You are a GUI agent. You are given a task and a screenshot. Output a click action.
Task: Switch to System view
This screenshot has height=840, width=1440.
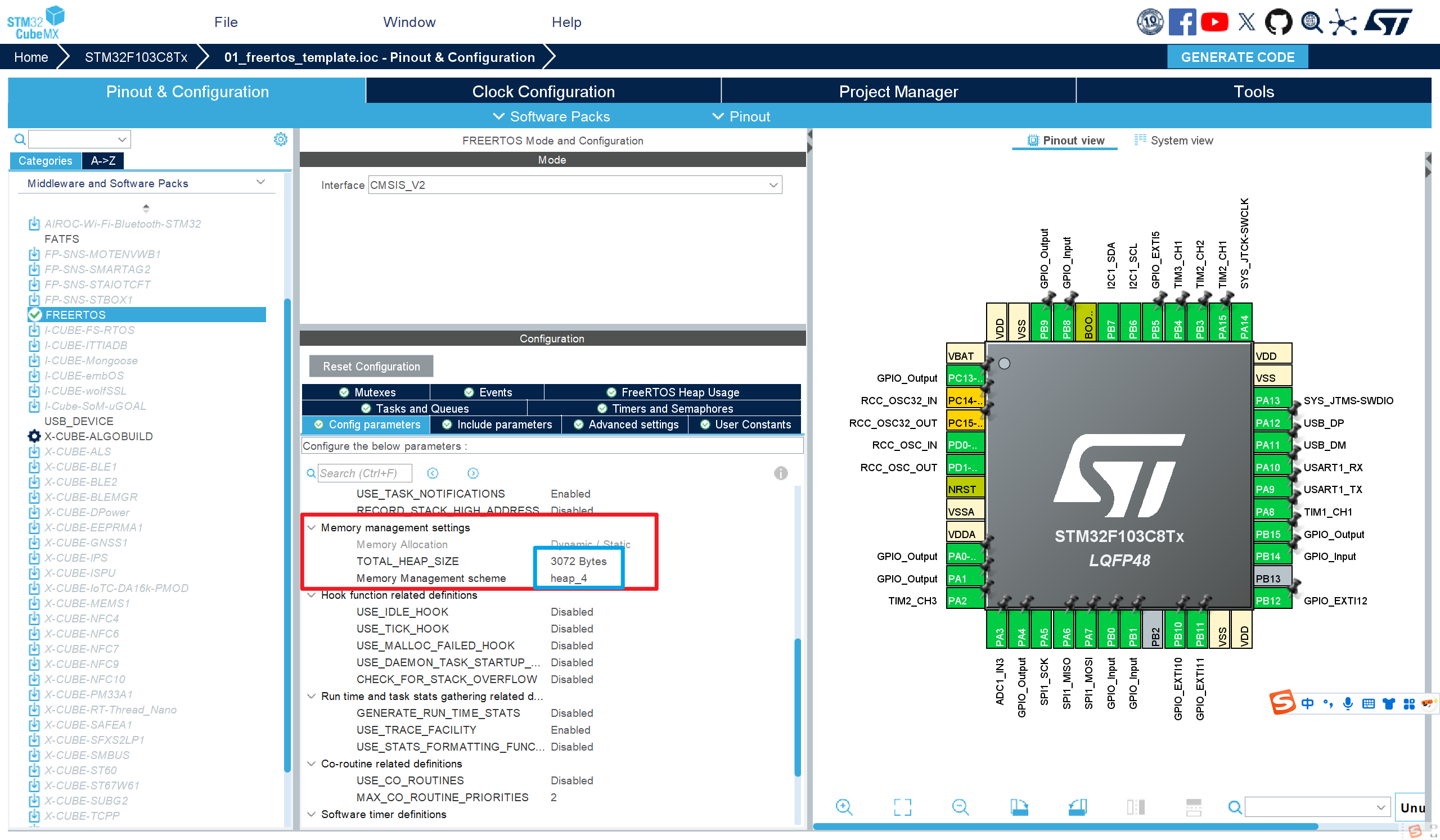point(1173,141)
